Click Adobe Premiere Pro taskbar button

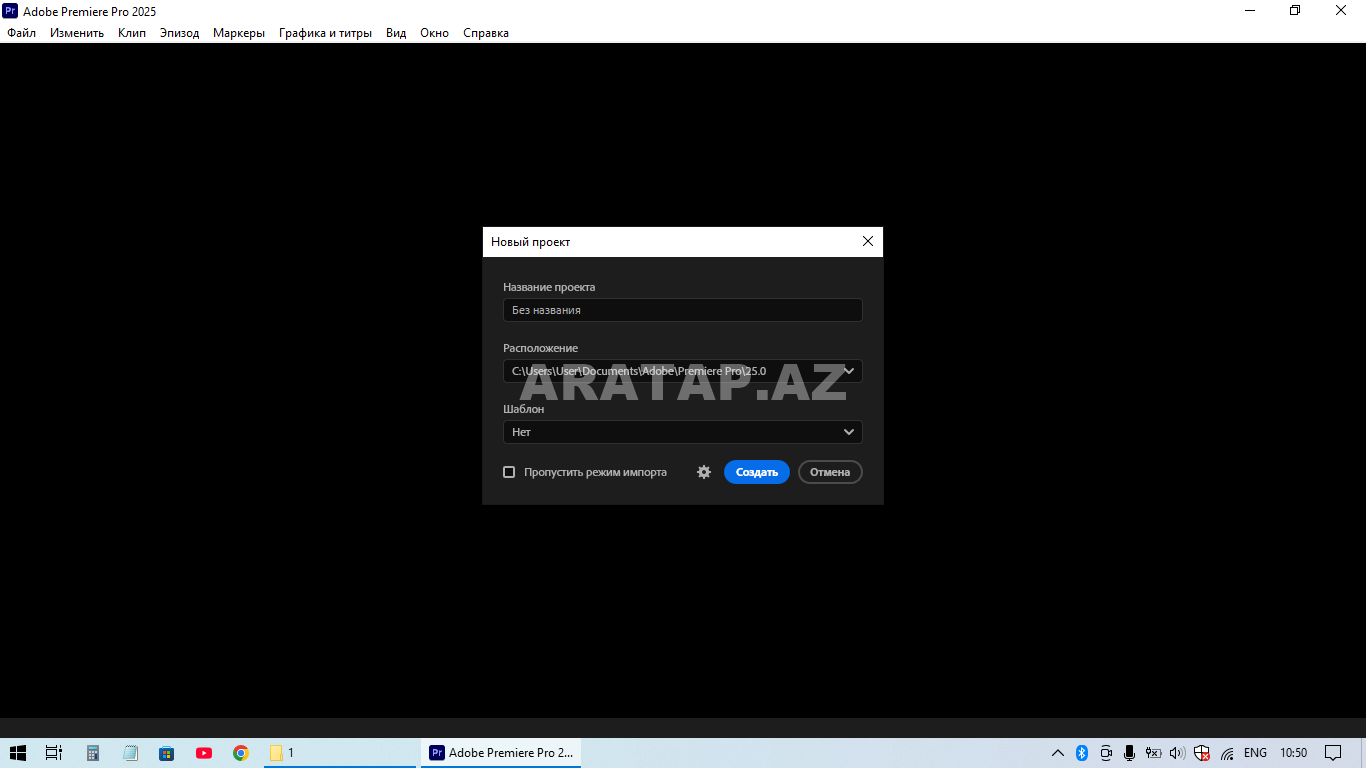tap(500, 753)
